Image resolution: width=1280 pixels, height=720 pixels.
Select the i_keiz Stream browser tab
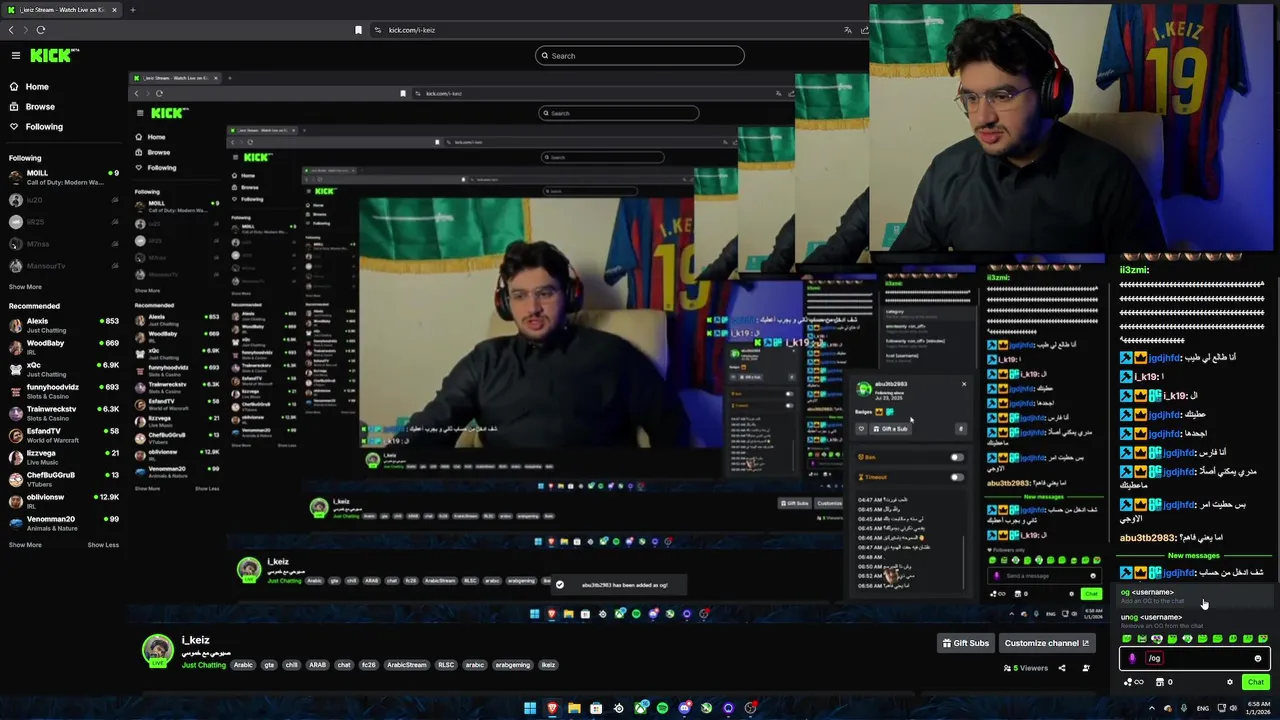60,10
